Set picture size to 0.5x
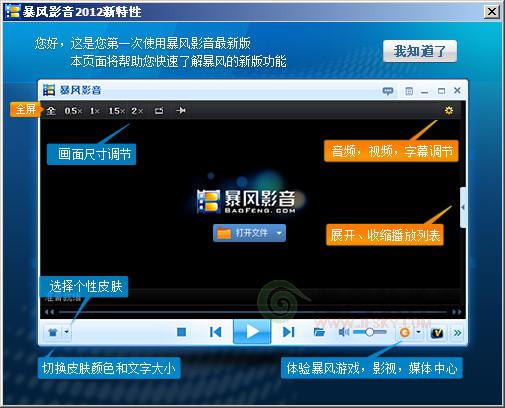This screenshot has width=505, height=408. [x=73, y=111]
